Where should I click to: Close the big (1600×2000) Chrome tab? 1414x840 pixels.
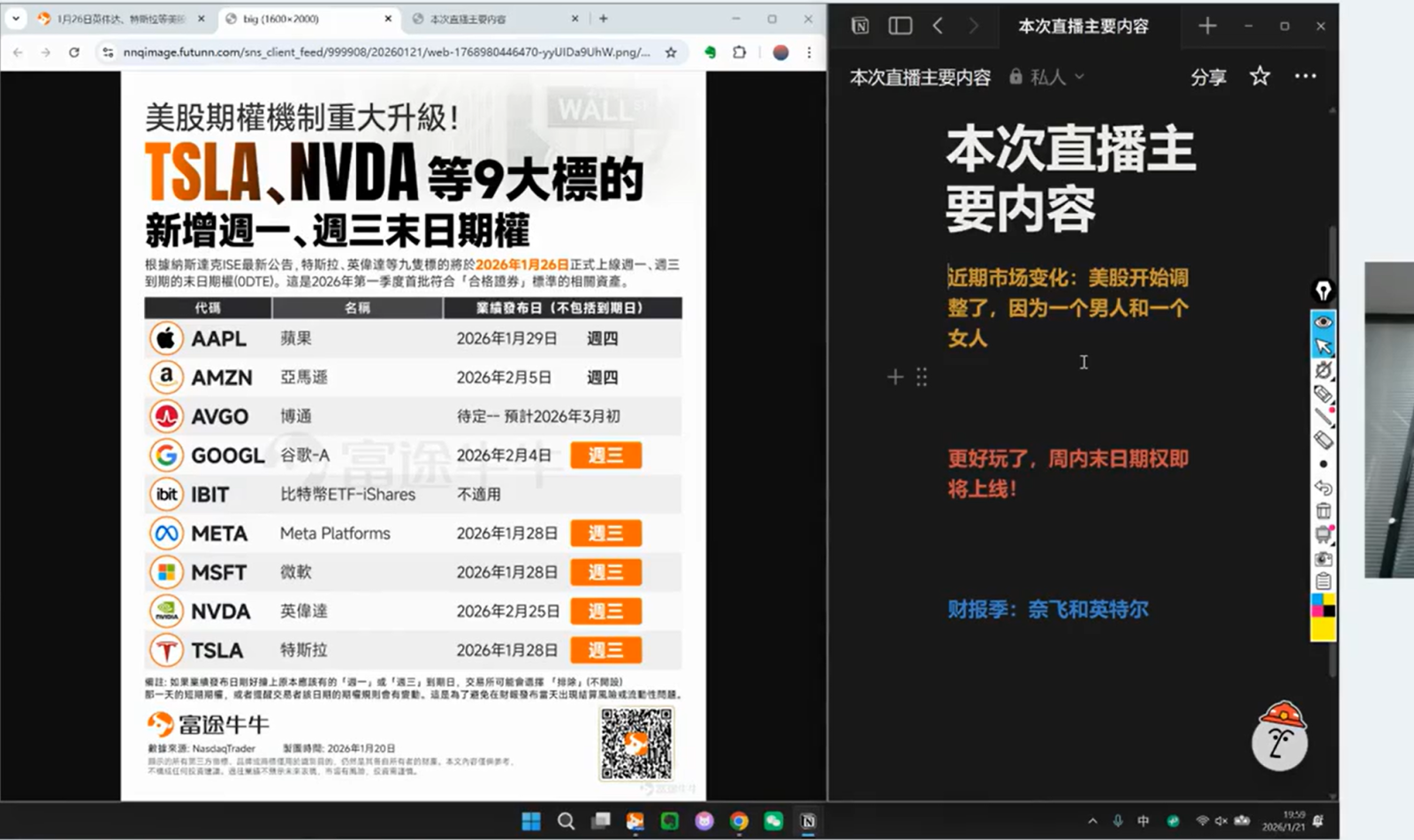[x=387, y=19]
